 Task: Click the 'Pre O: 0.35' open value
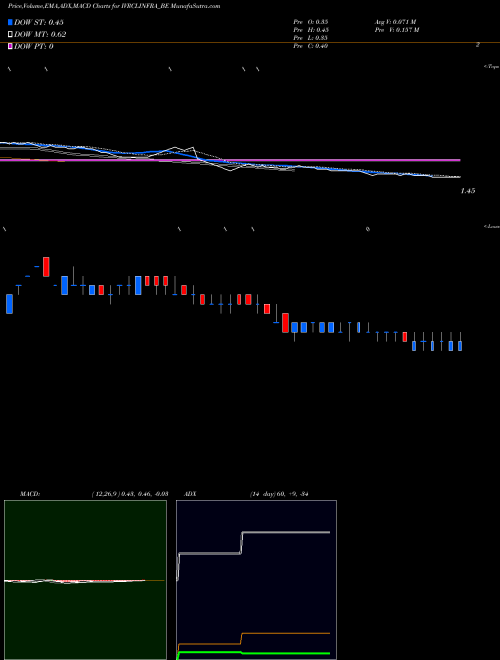click(x=311, y=22)
